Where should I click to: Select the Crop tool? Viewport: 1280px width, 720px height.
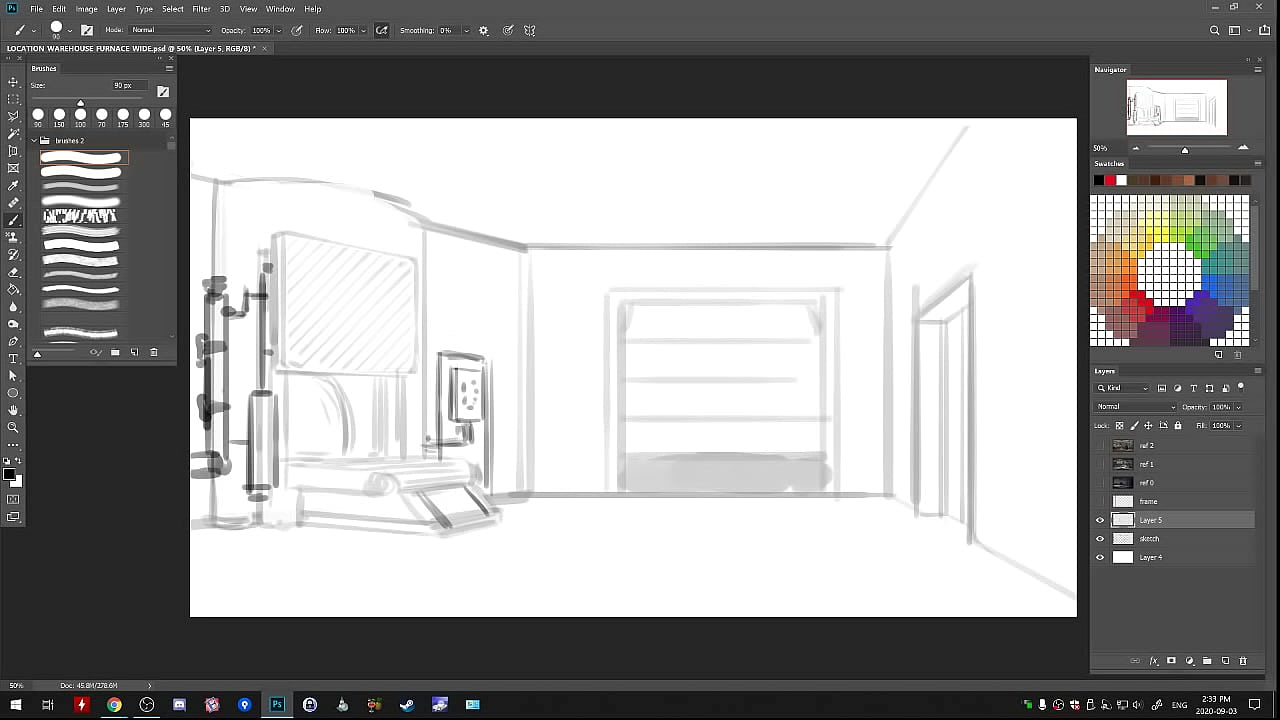point(13,151)
